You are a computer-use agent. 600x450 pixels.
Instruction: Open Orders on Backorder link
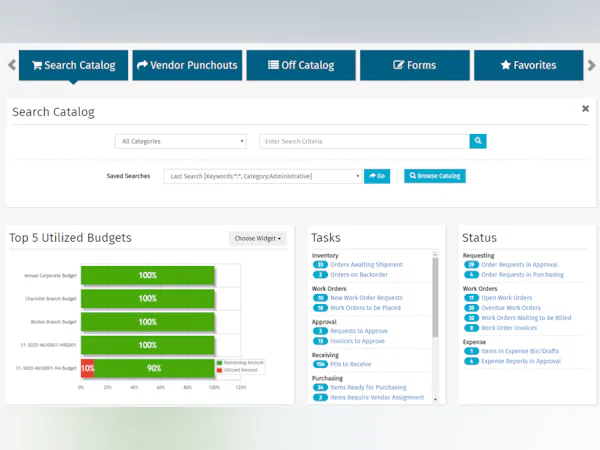pos(359,274)
